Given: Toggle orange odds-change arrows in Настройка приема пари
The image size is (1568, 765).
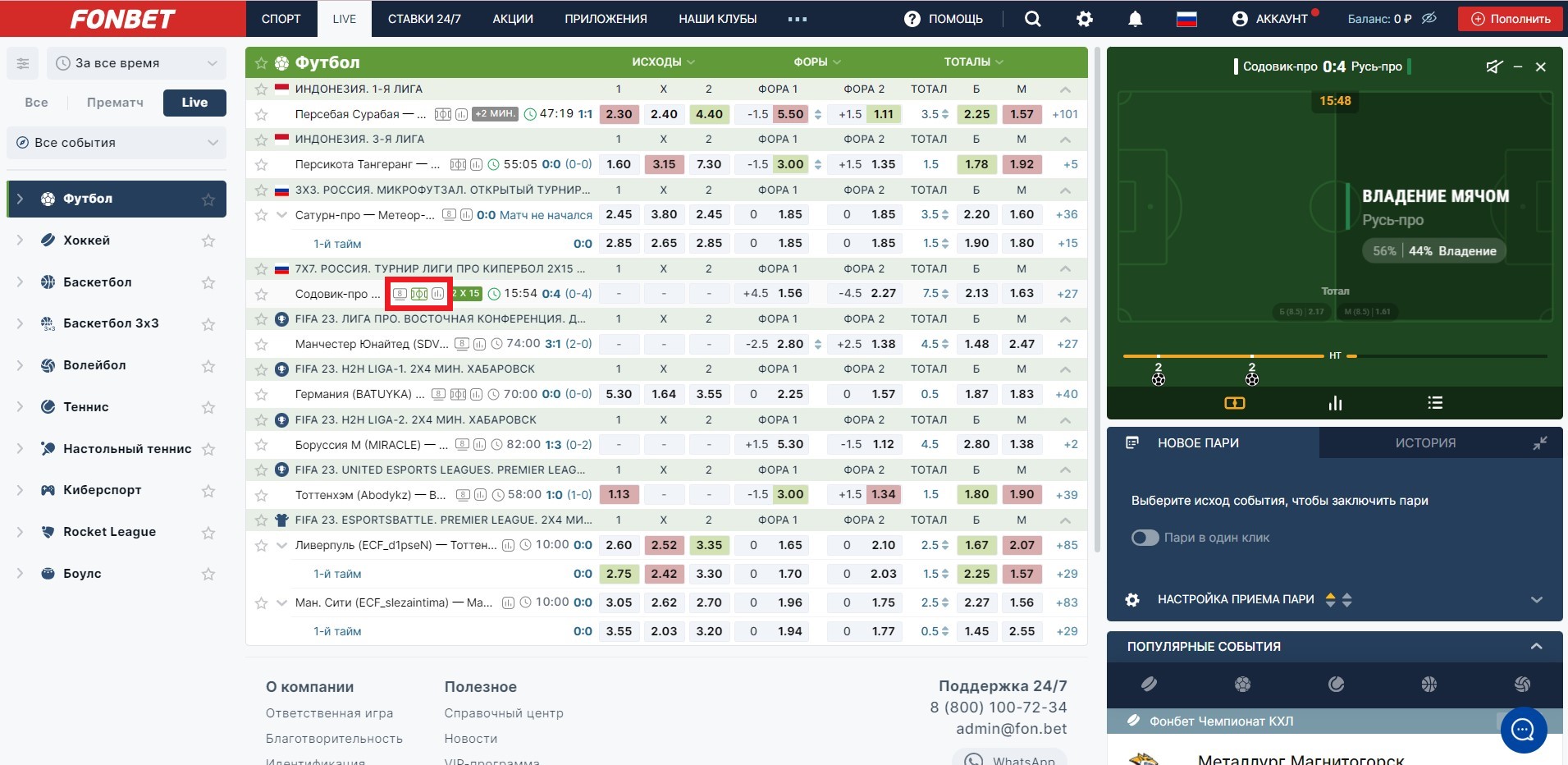Looking at the screenshot, I should coord(1330,600).
